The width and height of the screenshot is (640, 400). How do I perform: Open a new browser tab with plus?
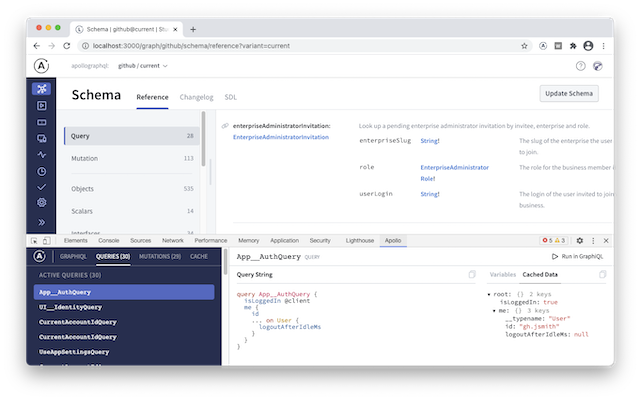(x=193, y=29)
